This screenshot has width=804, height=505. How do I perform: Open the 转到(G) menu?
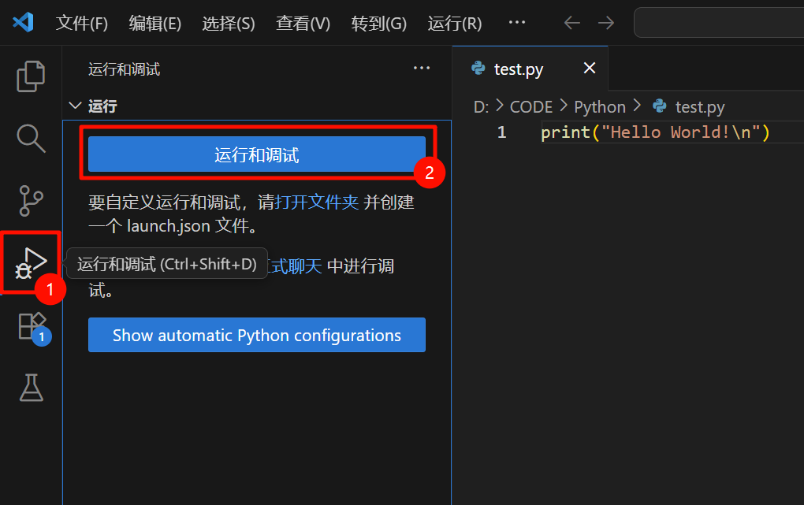point(379,23)
